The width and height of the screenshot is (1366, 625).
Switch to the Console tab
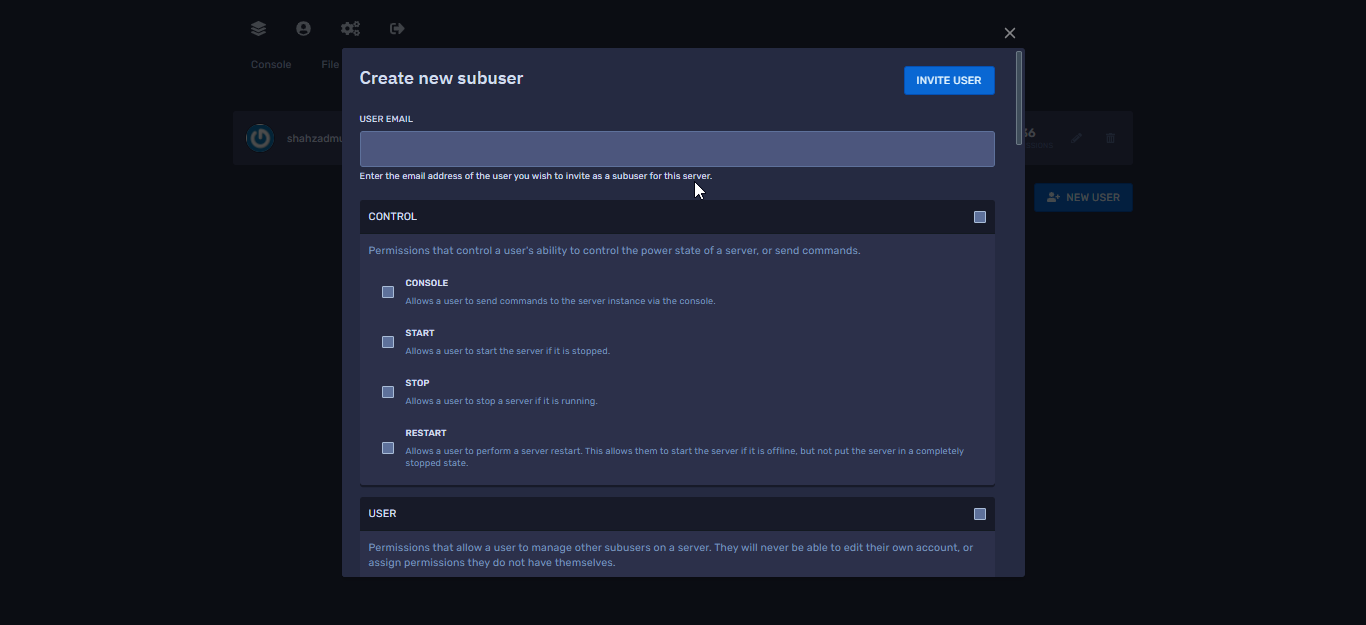(x=271, y=65)
